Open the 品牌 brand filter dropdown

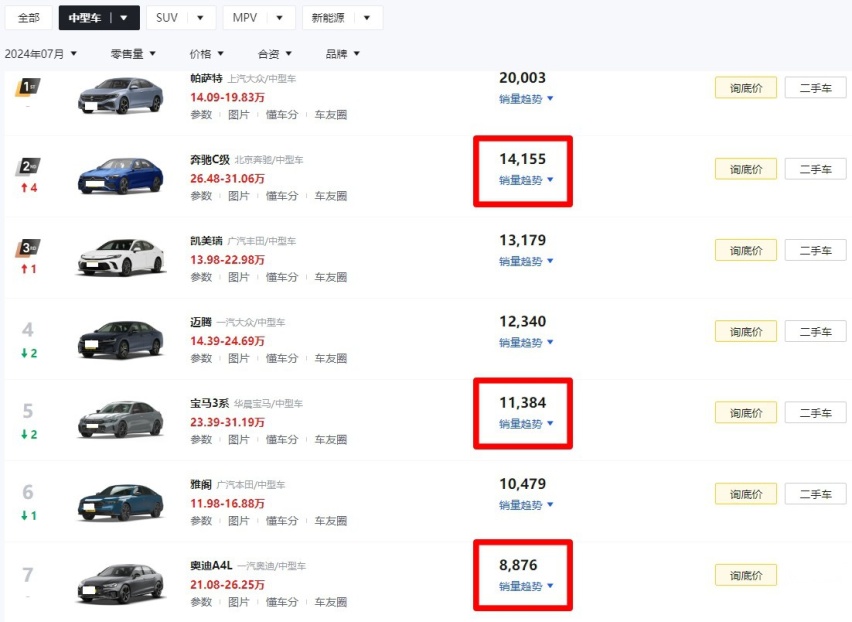(342, 53)
